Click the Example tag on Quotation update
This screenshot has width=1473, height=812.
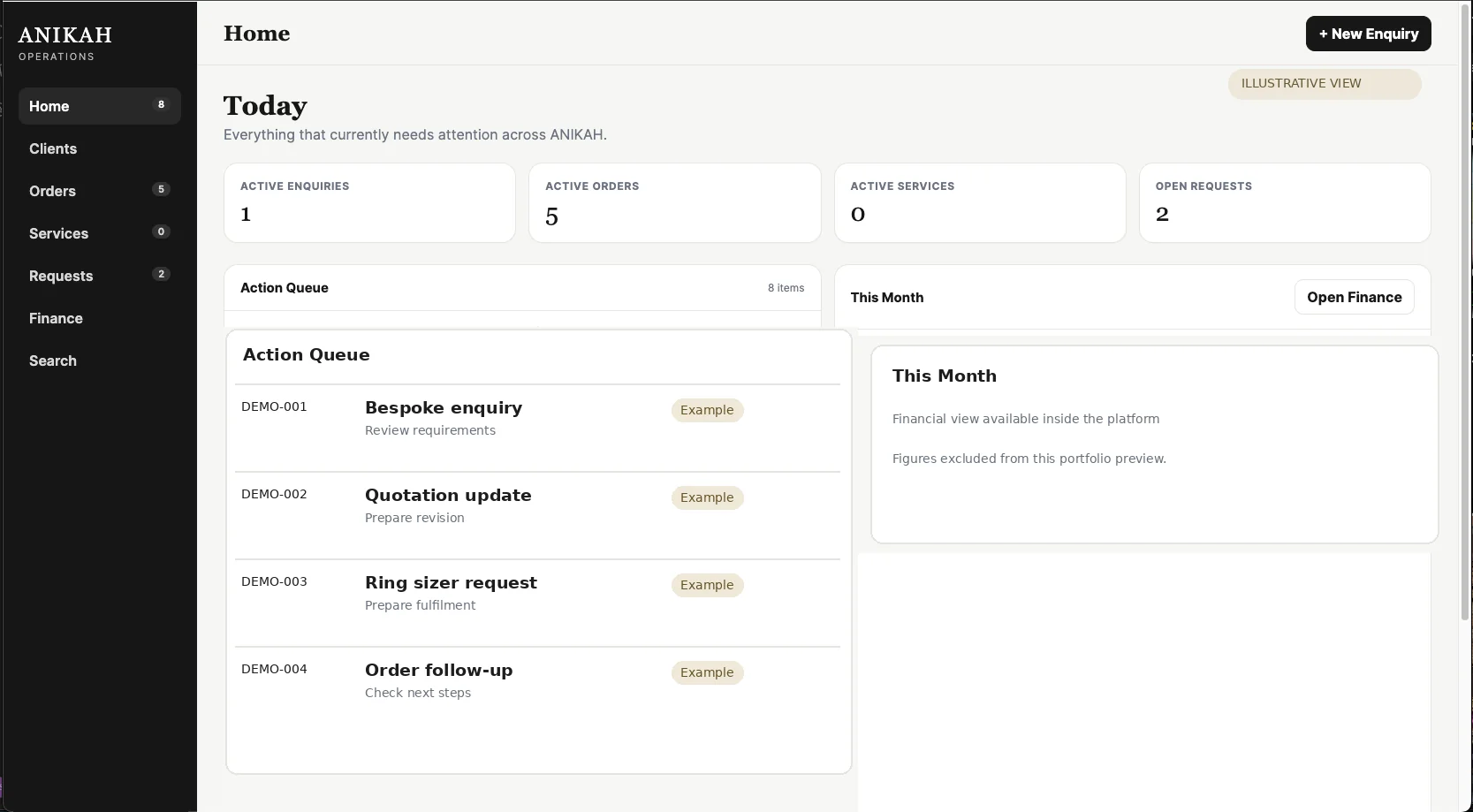tap(707, 497)
